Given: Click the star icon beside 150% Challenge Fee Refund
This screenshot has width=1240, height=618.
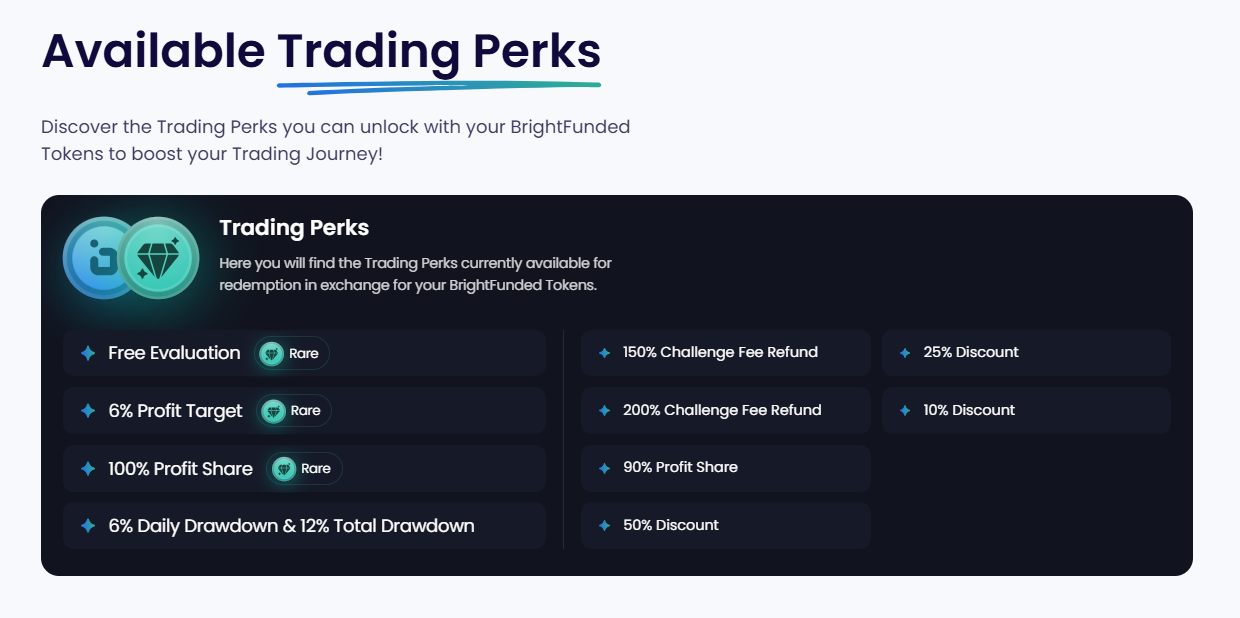Looking at the screenshot, I should click(x=604, y=353).
